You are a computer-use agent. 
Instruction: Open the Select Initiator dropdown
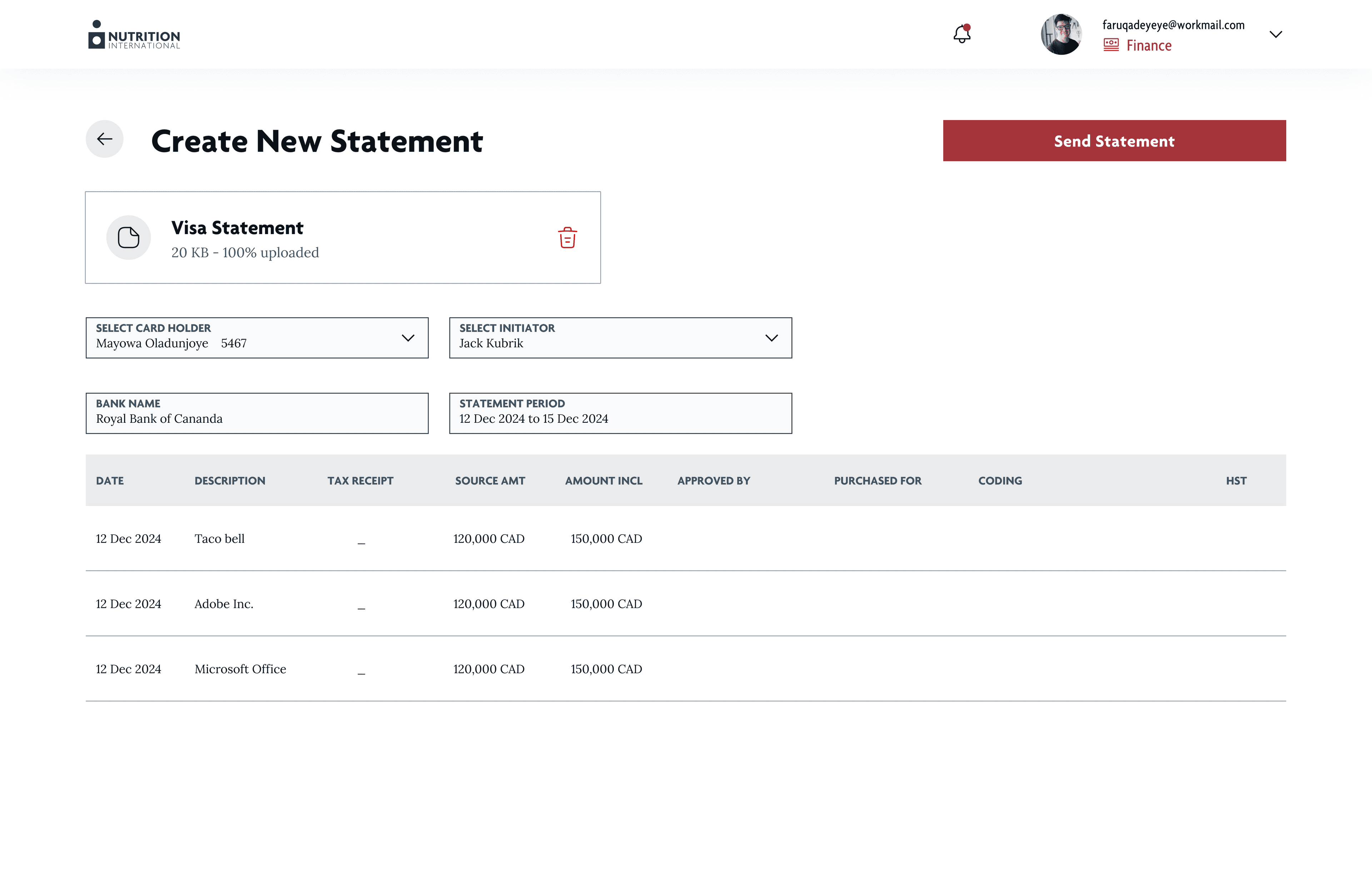pos(621,338)
